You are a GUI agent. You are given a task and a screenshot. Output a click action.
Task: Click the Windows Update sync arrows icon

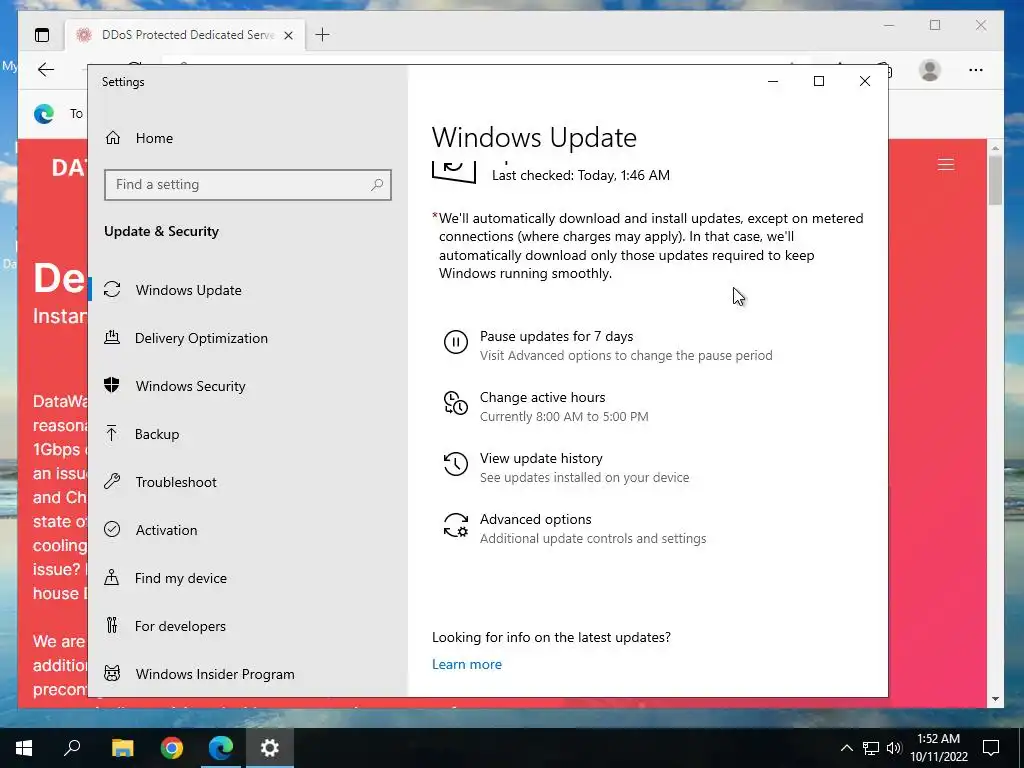(x=112, y=289)
